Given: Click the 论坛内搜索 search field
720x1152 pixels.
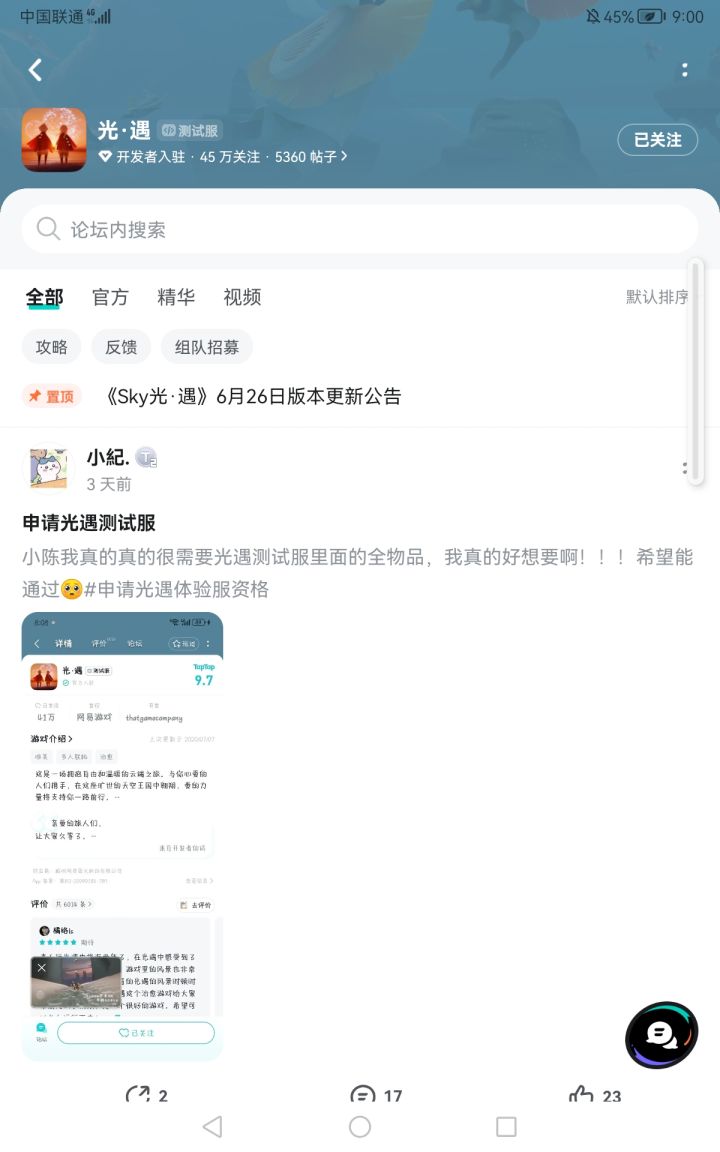Looking at the screenshot, I should coord(360,229).
